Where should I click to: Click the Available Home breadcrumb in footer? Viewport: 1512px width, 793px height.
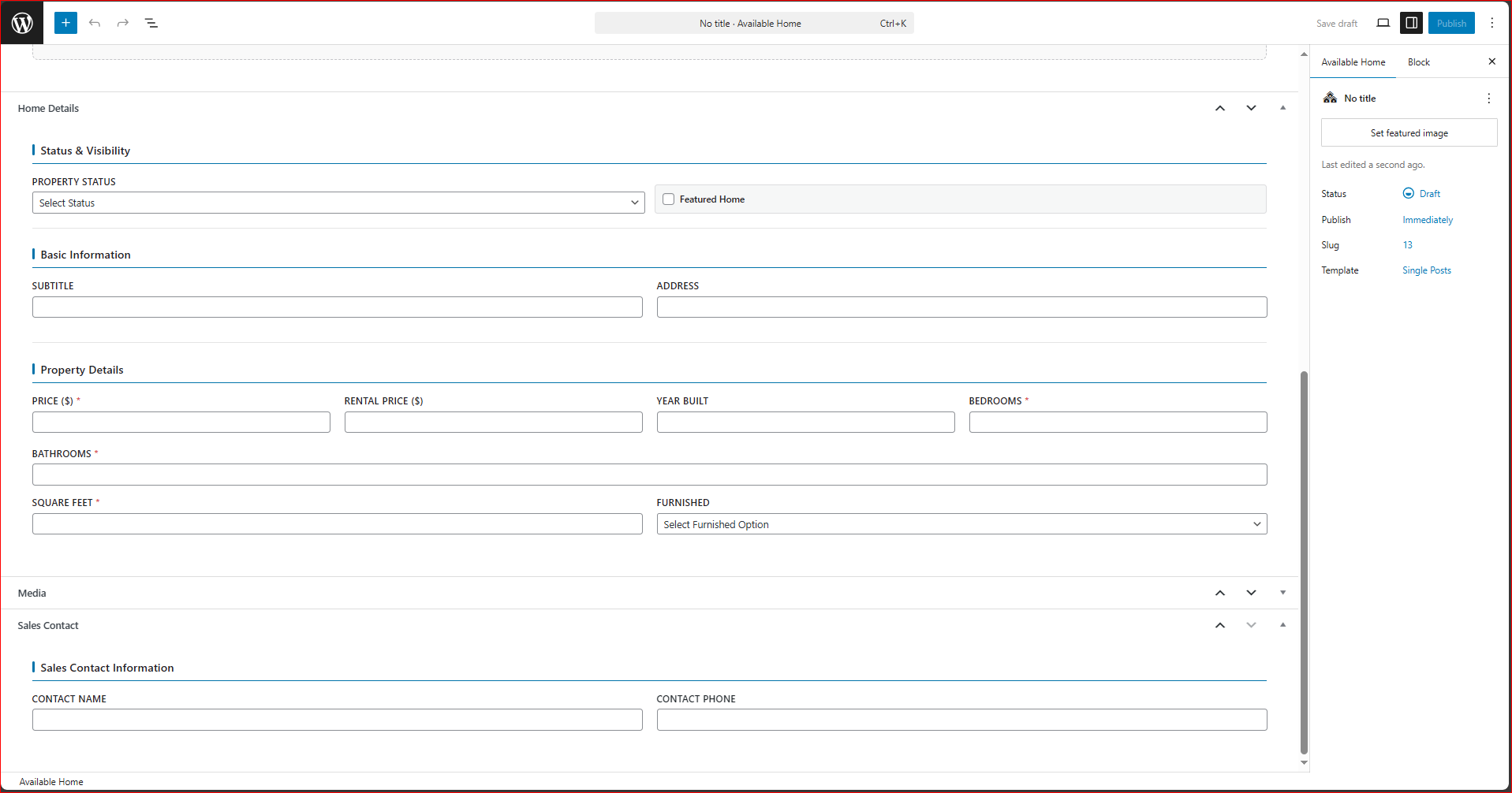[x=51, y=782]
